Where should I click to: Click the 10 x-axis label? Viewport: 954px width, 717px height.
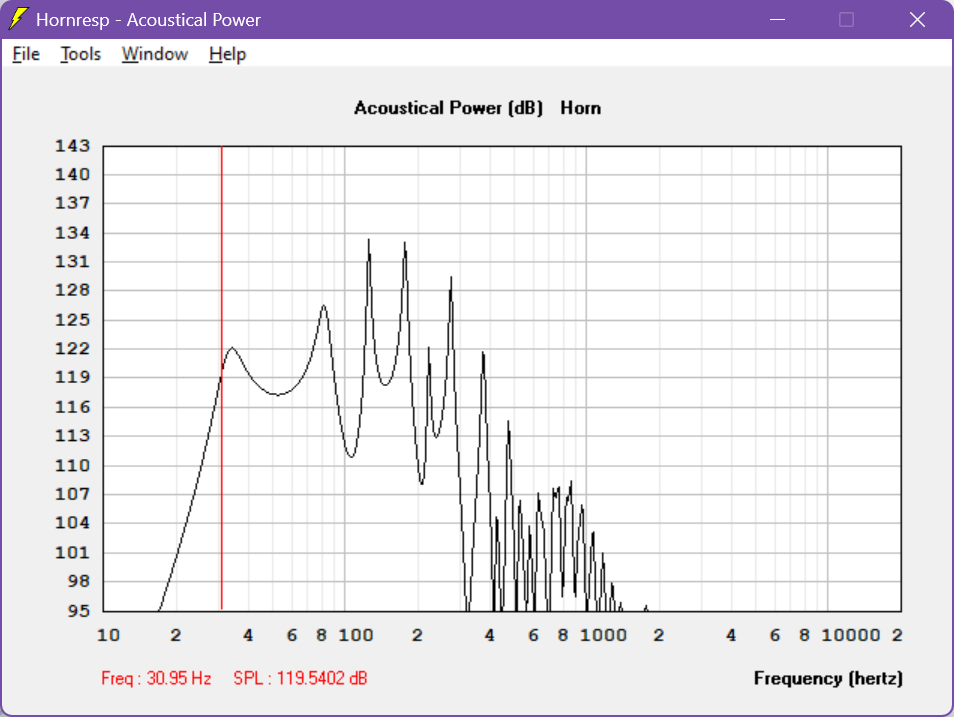[108, 635]
